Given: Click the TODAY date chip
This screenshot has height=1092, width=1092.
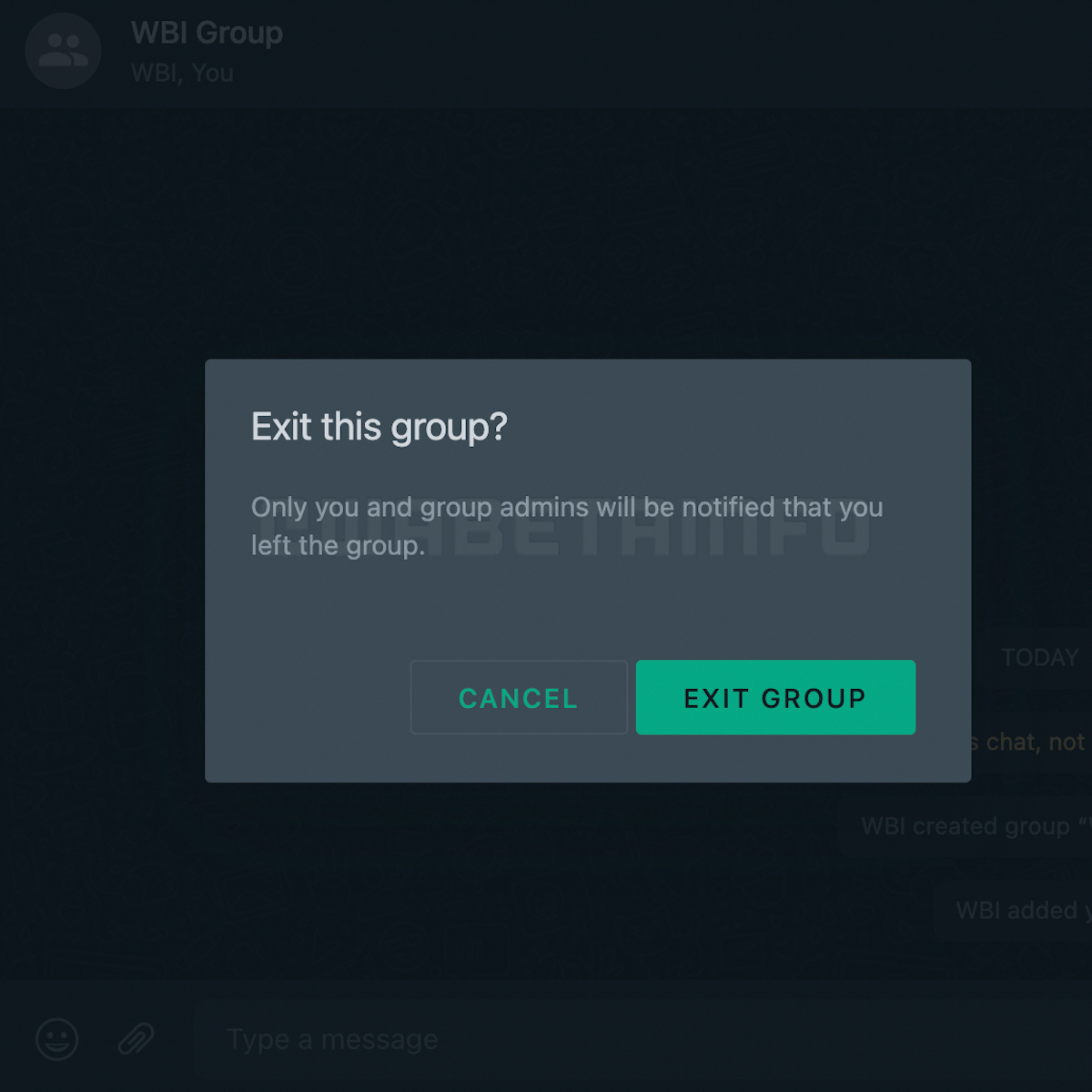Looking at the screenshot, I should click(1039, 657).
